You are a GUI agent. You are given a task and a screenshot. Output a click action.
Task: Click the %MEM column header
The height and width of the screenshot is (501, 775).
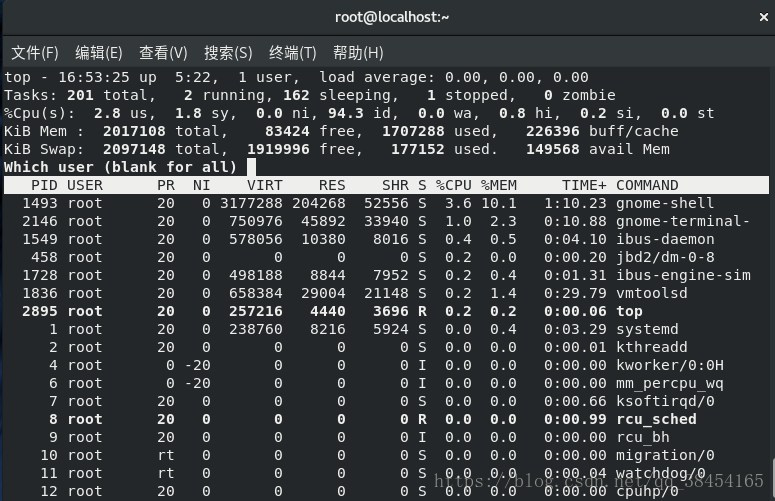click(x=498, y=185)
